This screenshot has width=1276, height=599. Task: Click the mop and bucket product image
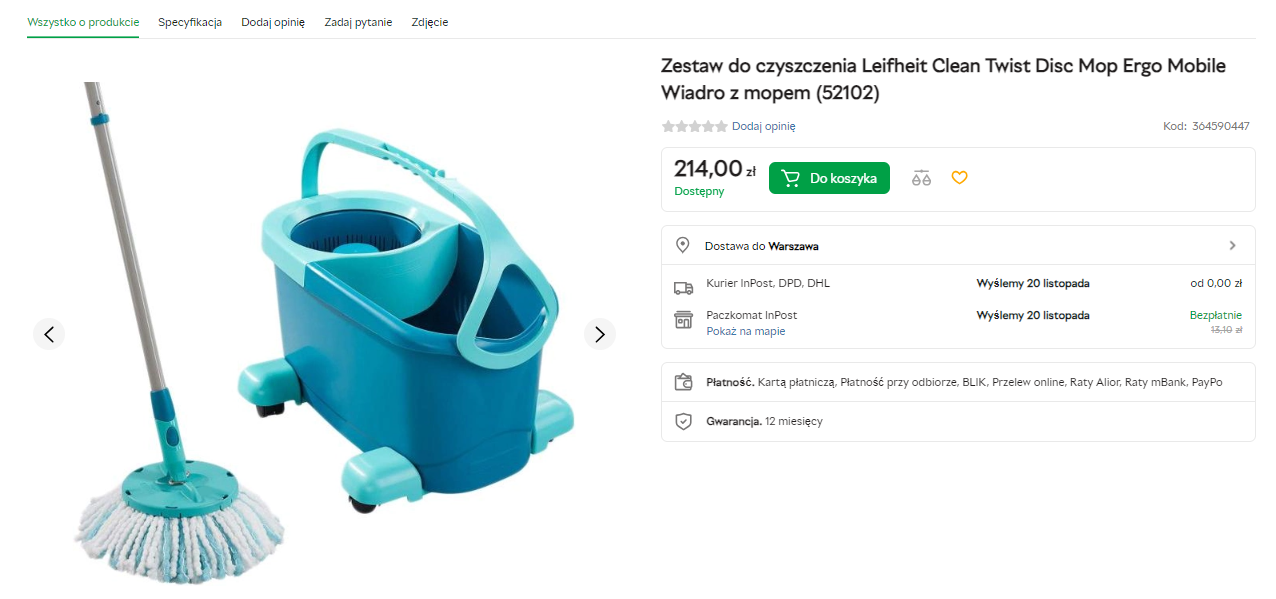(x=325, y=330)
